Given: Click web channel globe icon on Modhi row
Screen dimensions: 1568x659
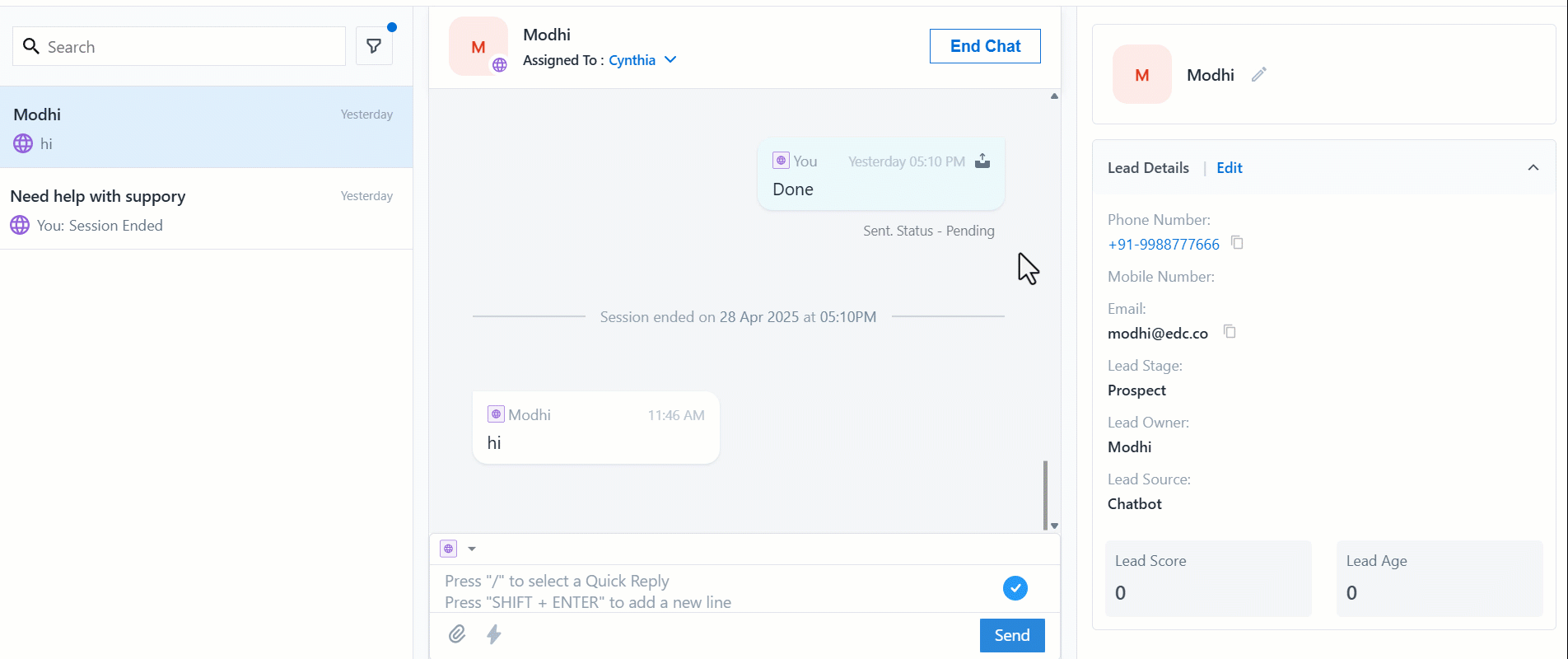Looking at the screenshot, I should pyautogui.click(x=23, y=143).
